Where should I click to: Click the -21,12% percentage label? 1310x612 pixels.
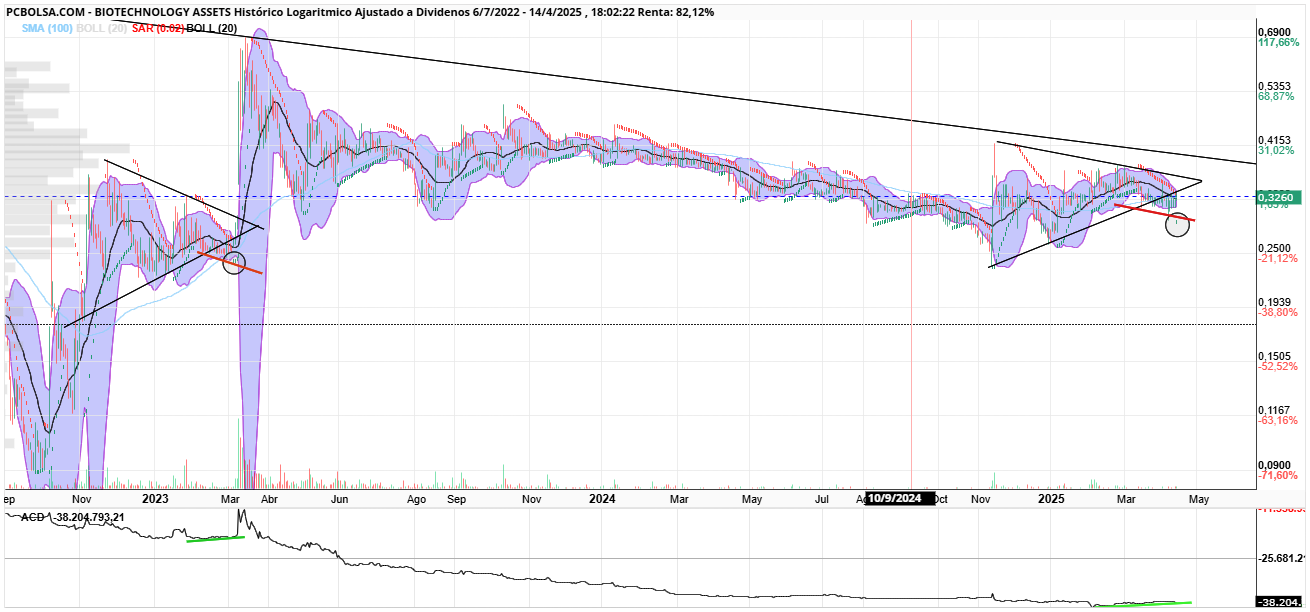(1278, 259)
